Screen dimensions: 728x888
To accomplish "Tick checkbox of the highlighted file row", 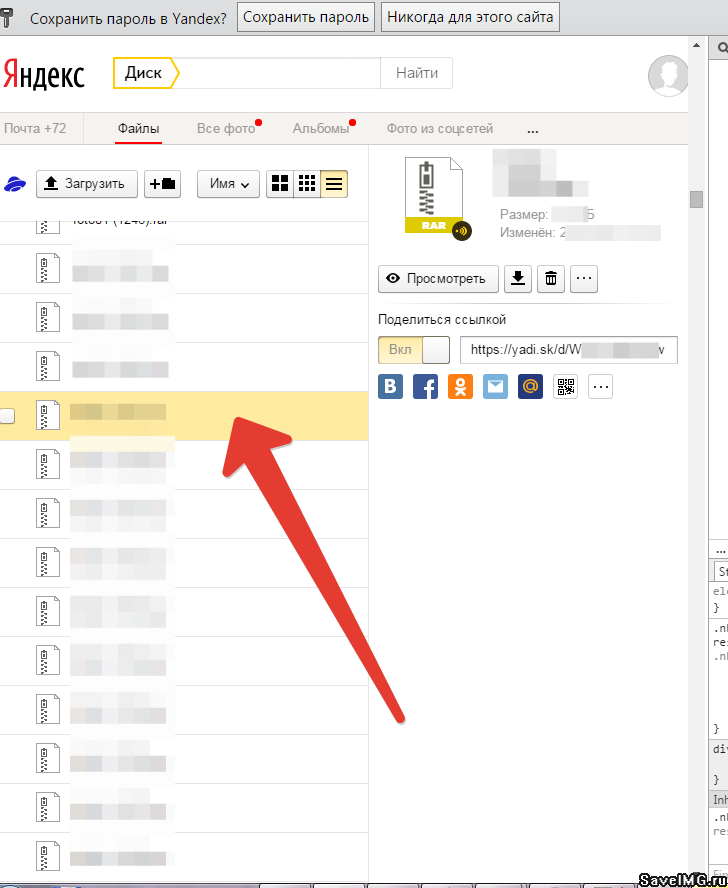I will point(7,416).
